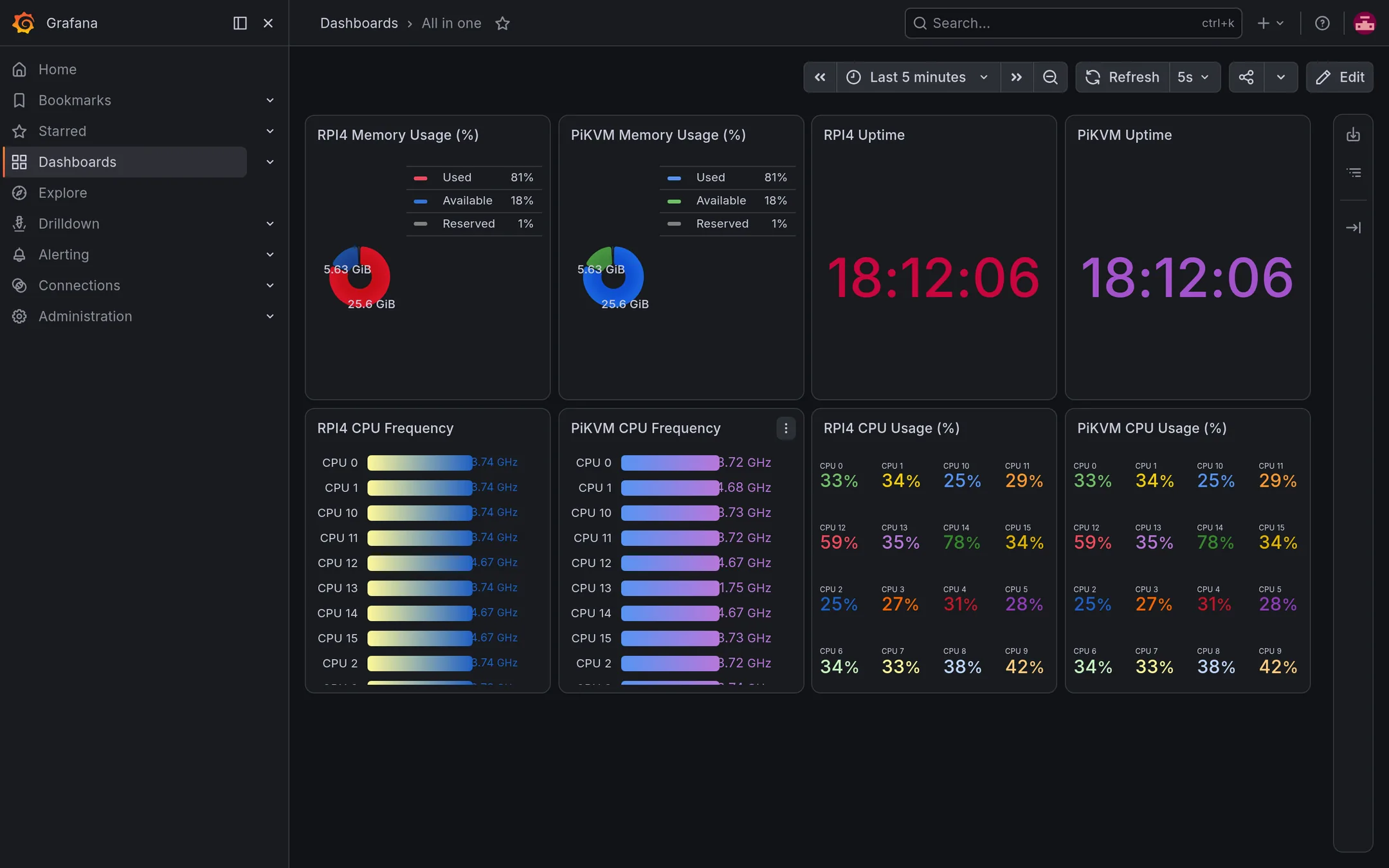Screen dimensions: 1389x868
Task: Open the export download icon in side pane
Action: tap(1354, 134)
